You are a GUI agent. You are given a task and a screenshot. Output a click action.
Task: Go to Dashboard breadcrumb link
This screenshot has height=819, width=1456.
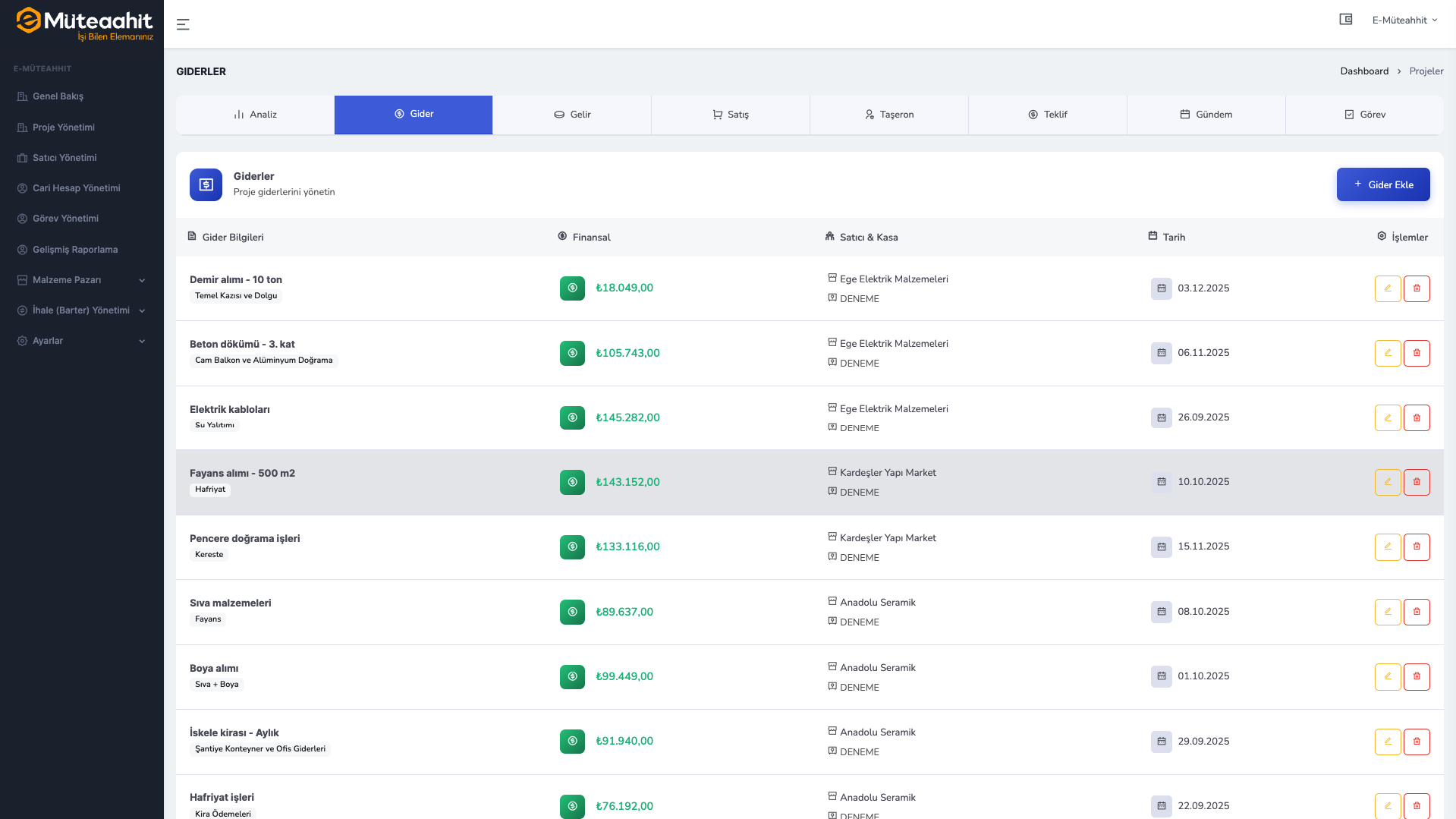1363,71
